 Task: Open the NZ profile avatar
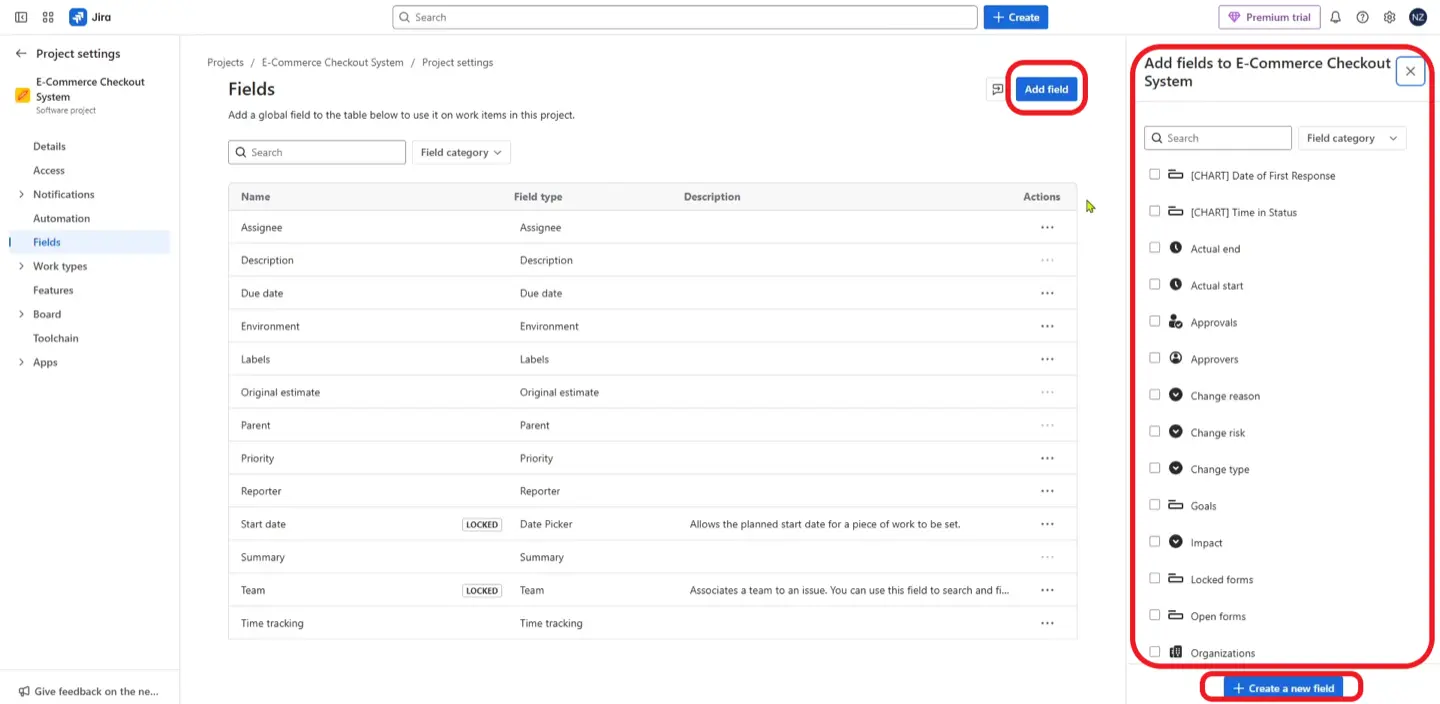point(1418,17)
